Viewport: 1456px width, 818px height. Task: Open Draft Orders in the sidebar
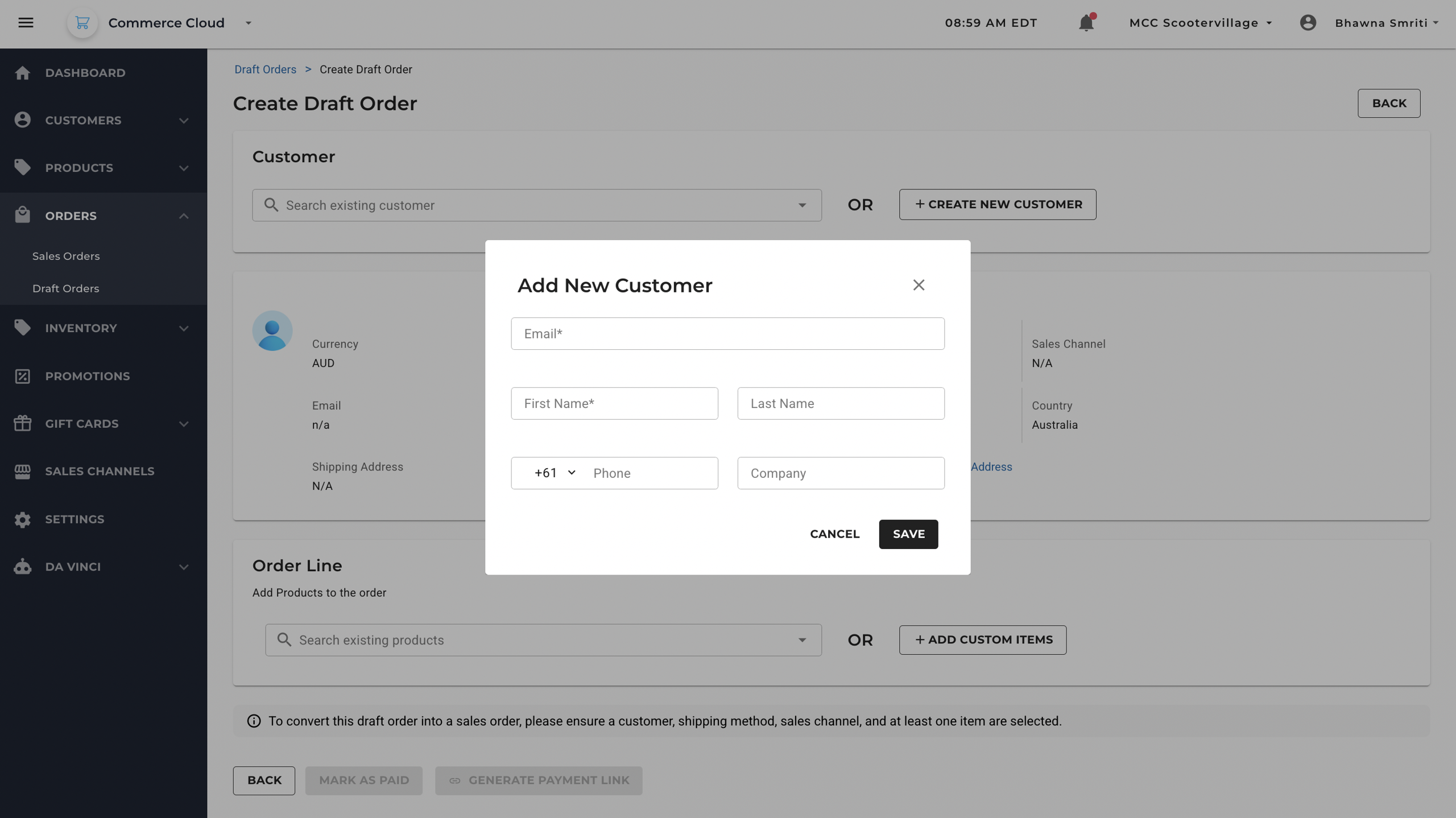click(66, 288)
